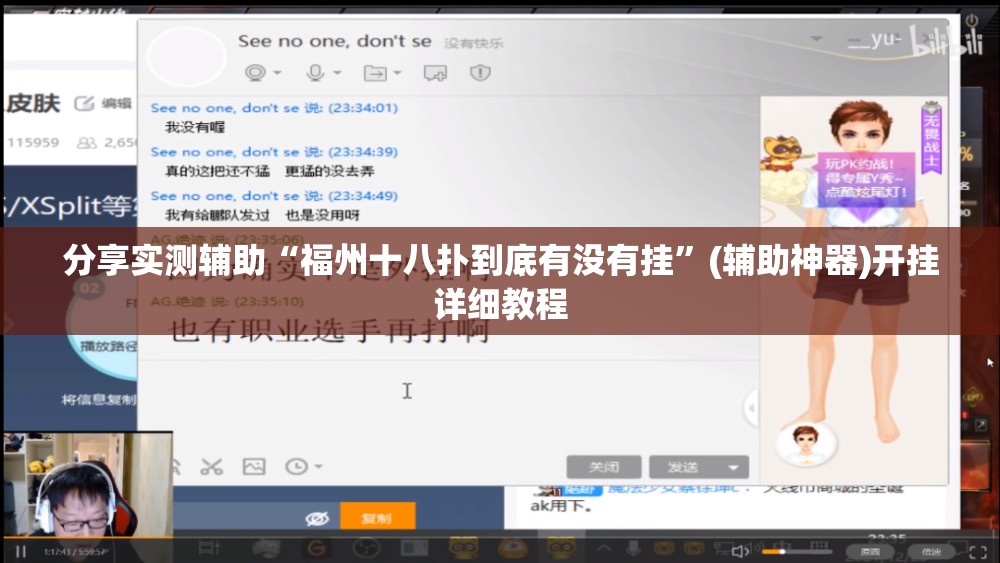Click the shield report icon in chat toolbar
Viewport: 1000px width, 563px height.
click(480, 73)
